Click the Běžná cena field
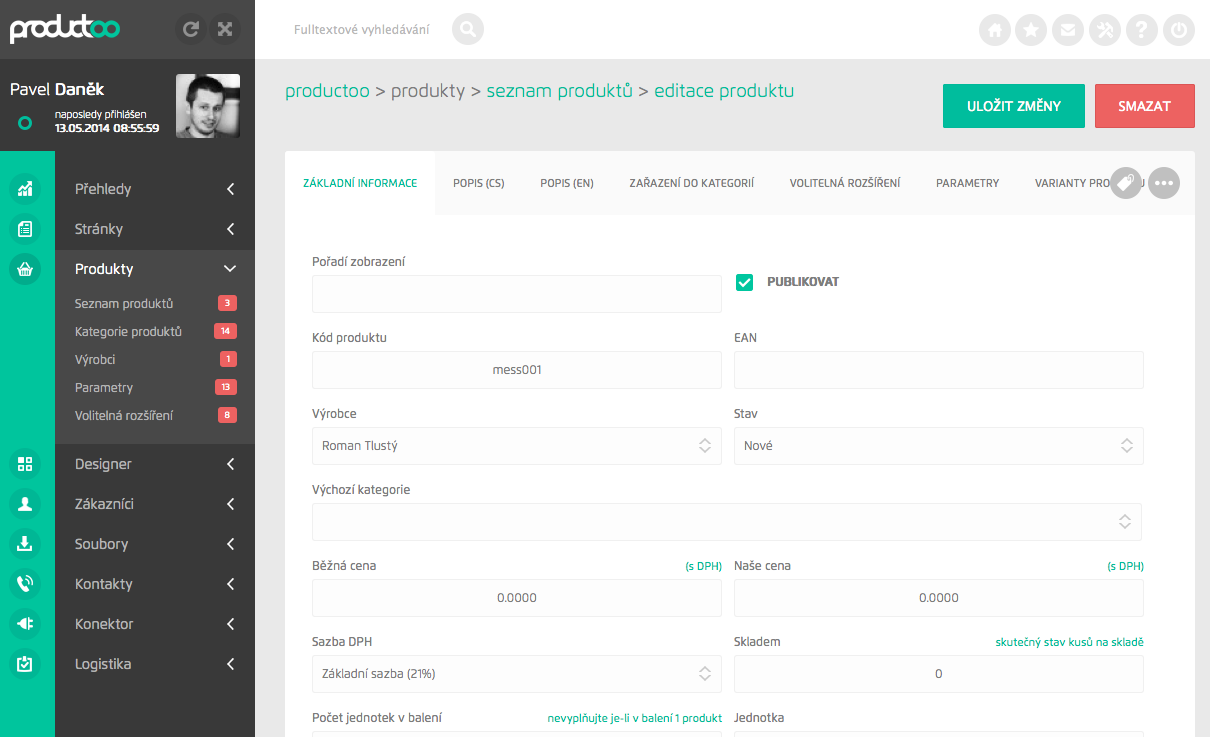 pyautogui.click(x=517, y=598)
